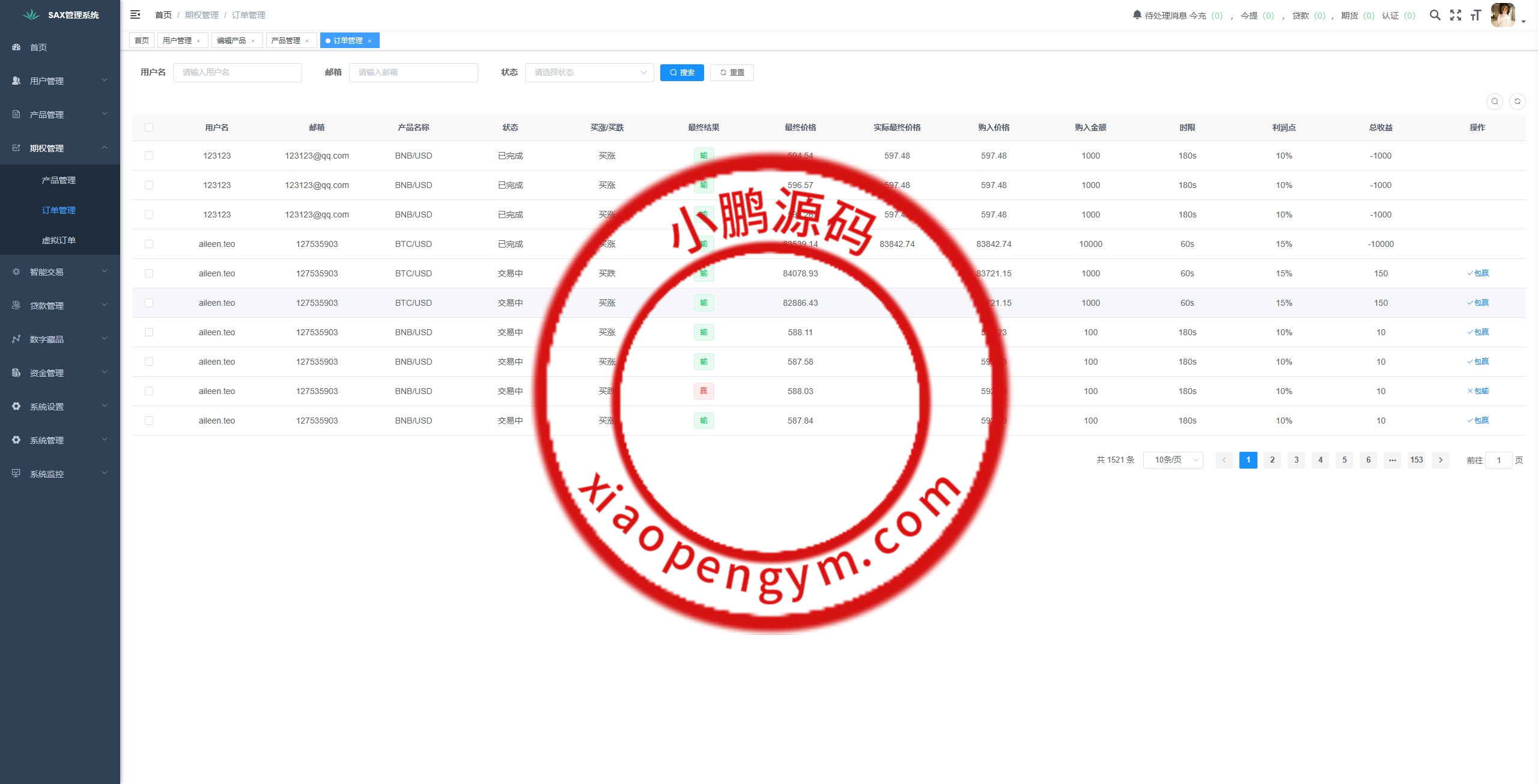The image size is (1538, 784).
Task: Click the header search magnifier icon
Action: (1435, 15)
